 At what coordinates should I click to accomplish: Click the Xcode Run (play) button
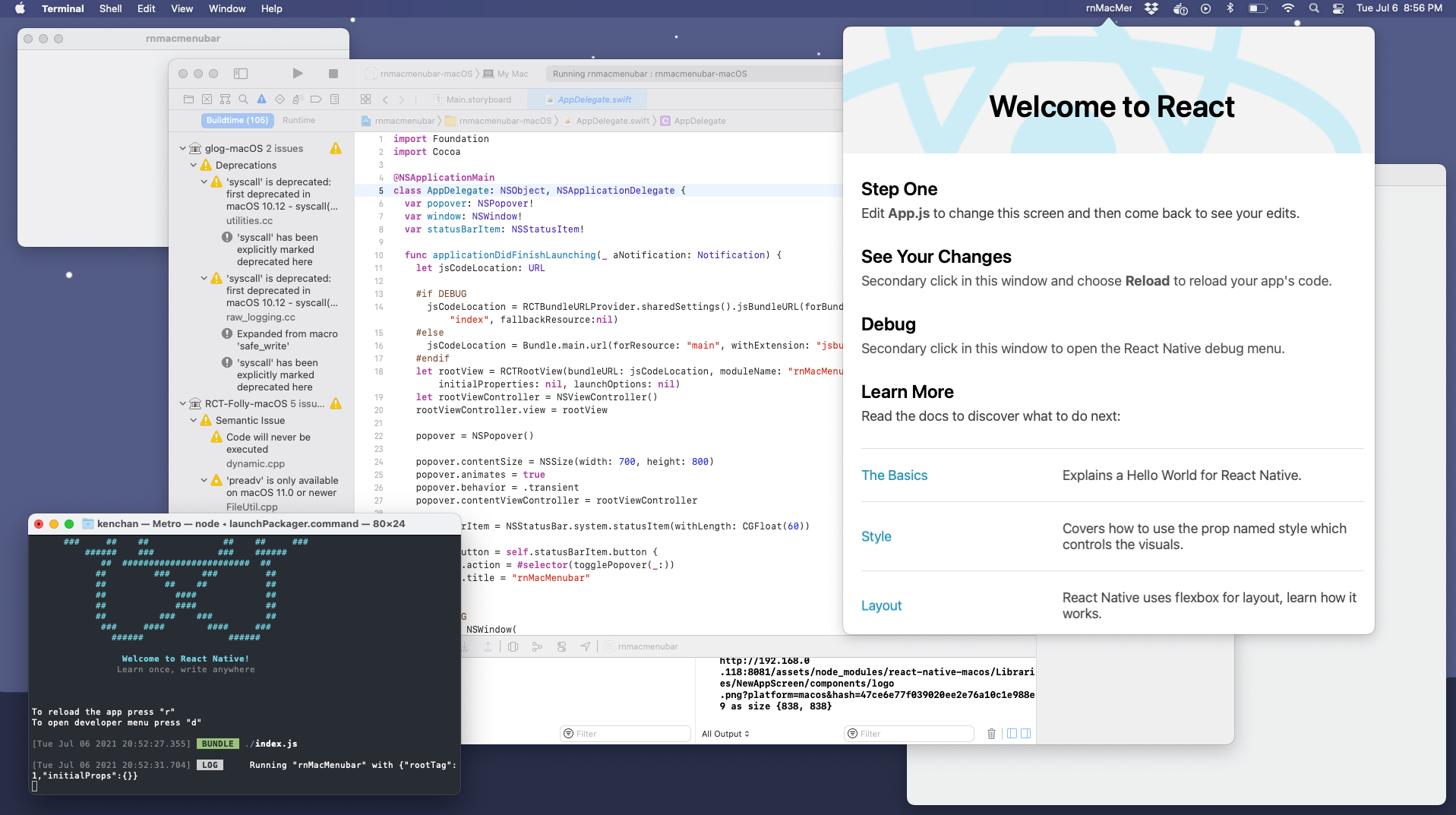(x=298, y=74)
